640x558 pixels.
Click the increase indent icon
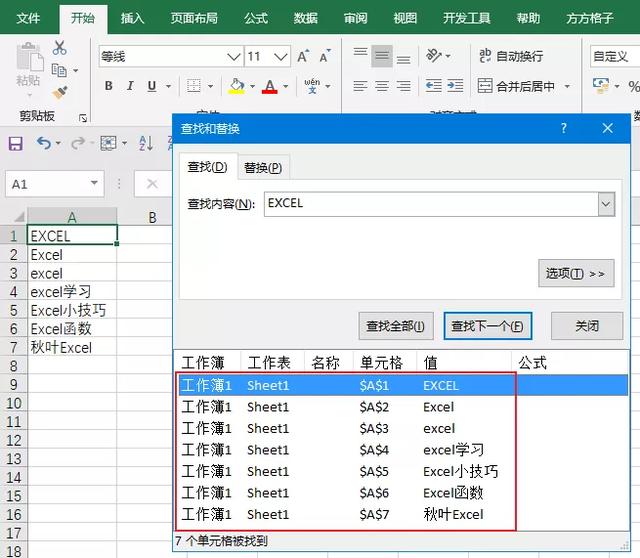[x=455, y=86]
